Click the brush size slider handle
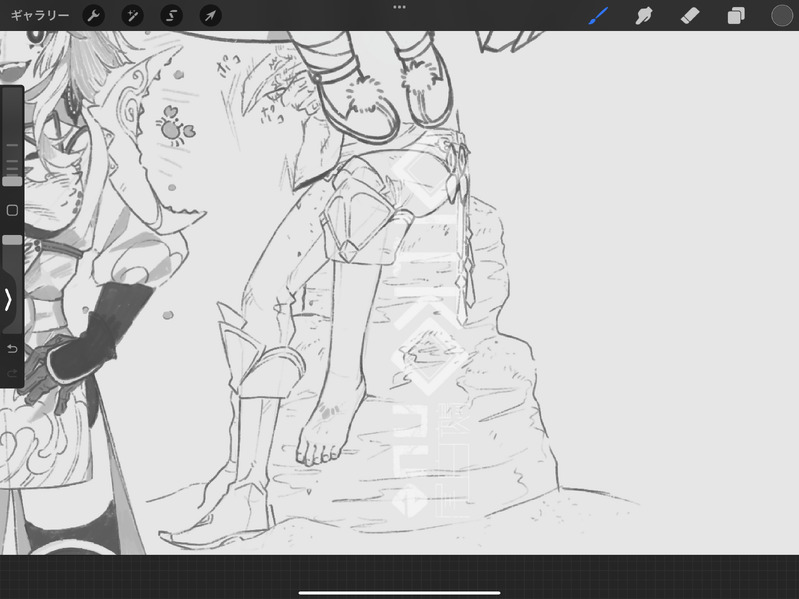Viewport: 799px width, 599px height. pyautogui.click(x=12, y=181)
